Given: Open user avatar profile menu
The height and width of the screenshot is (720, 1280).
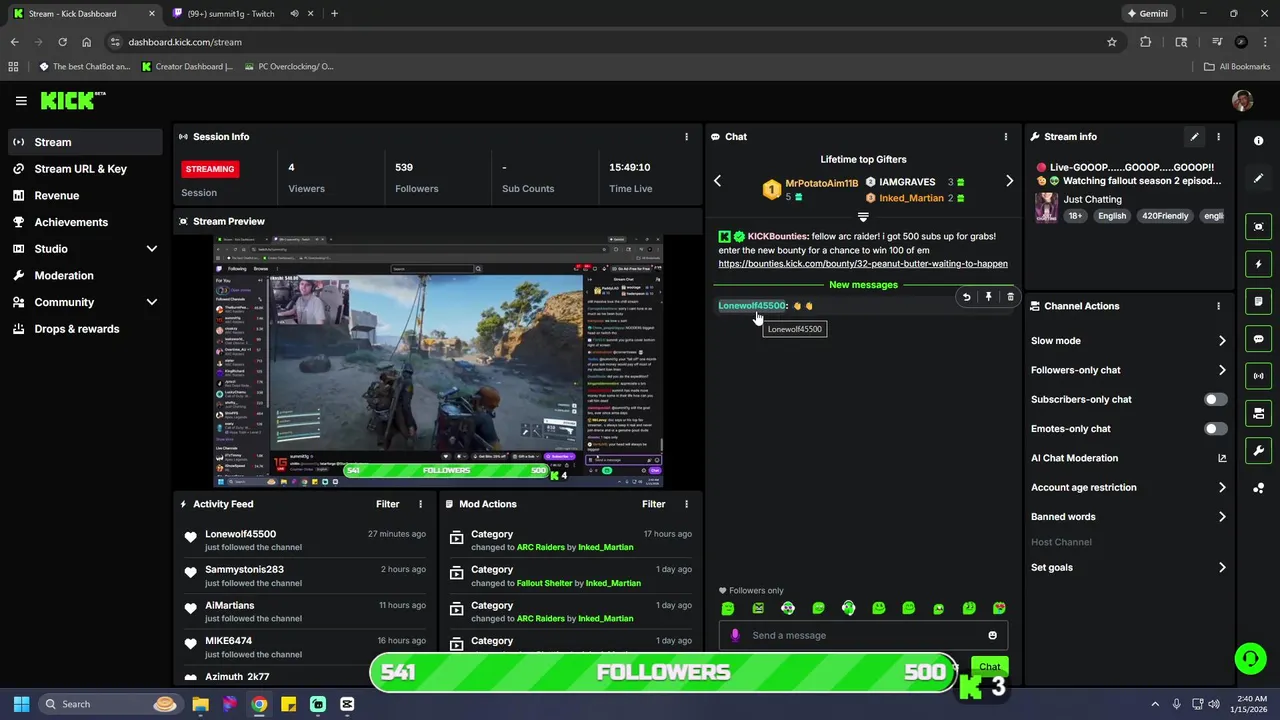Looking at the screenshot, I should (x=1242, y=100).
